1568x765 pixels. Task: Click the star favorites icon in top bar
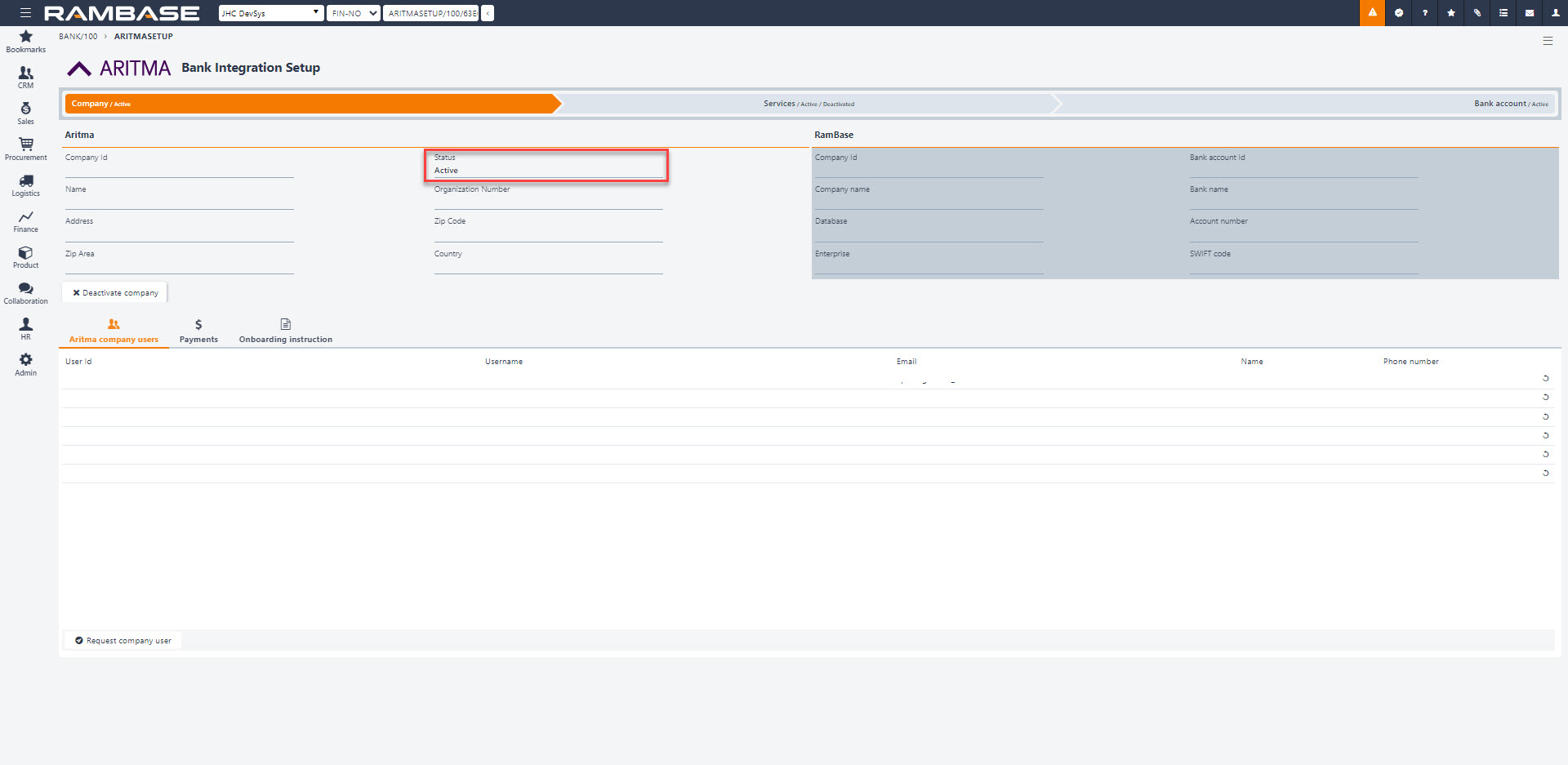coord(1451,13)
